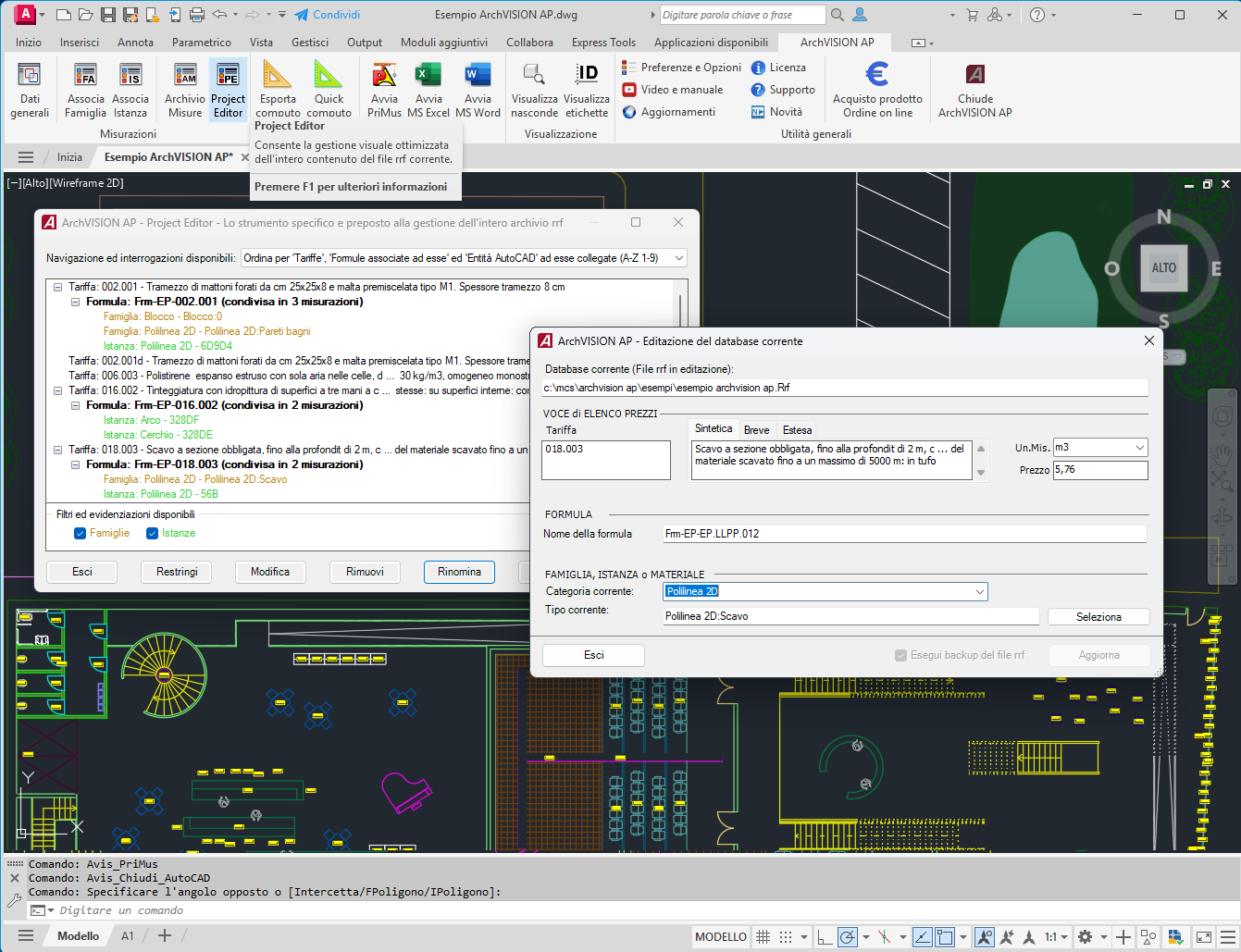
Task: Open Dati generali from the ribbon
Action: click(30, 90)
